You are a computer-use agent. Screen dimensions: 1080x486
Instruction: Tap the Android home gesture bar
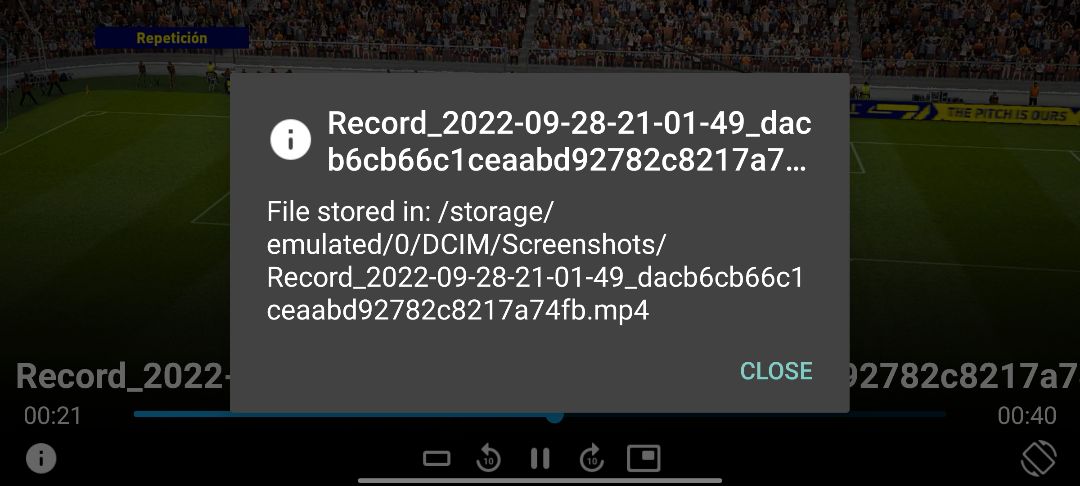(x=540, y=480)
